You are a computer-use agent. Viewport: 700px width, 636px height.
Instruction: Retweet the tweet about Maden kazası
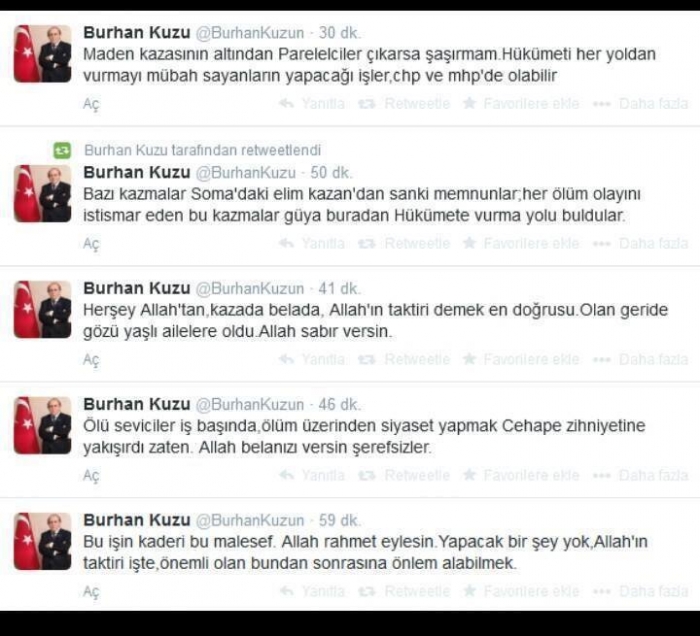[404, 104]
